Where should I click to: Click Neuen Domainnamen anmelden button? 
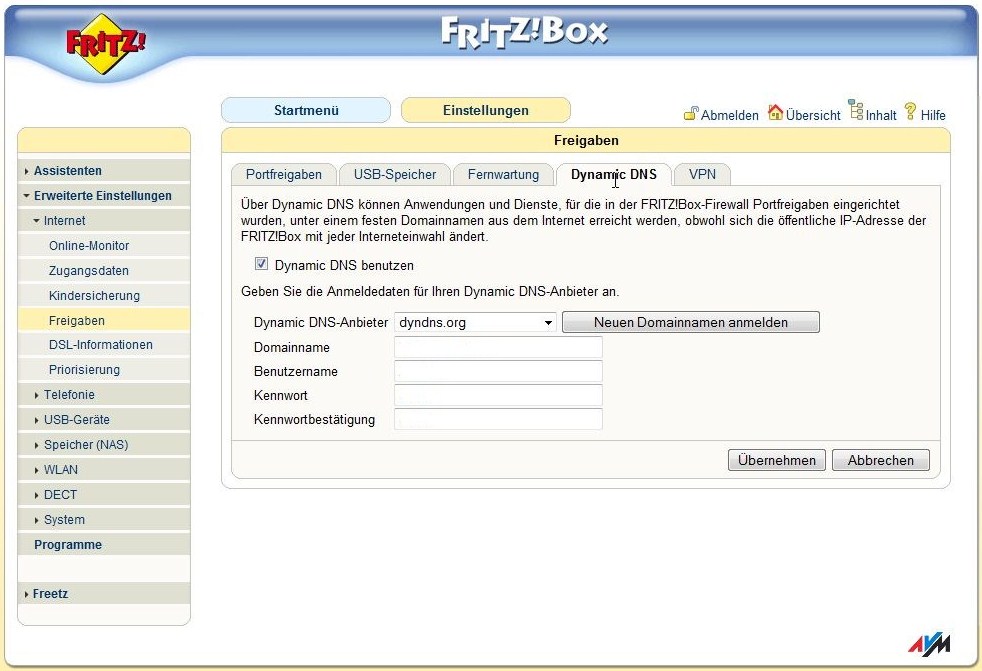pyautogui.click(x=691, y=323)
